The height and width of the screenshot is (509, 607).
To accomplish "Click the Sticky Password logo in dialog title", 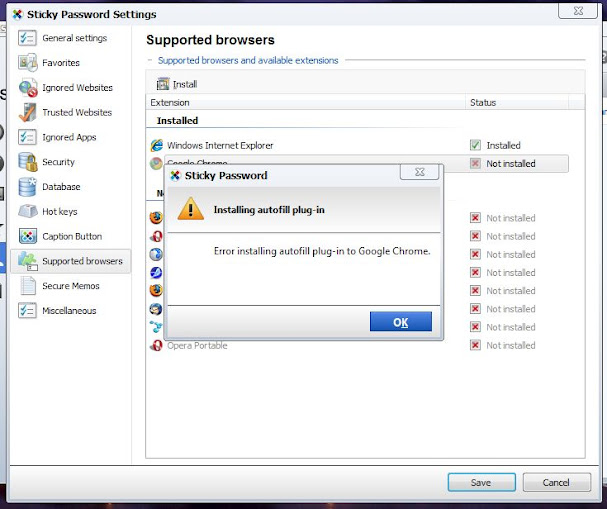I will click(x=175, y=175).
